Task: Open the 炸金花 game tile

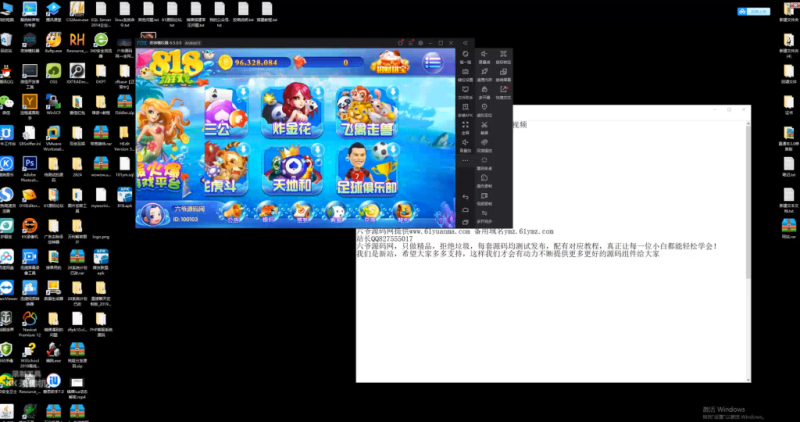Action: [x=291, y=110]
